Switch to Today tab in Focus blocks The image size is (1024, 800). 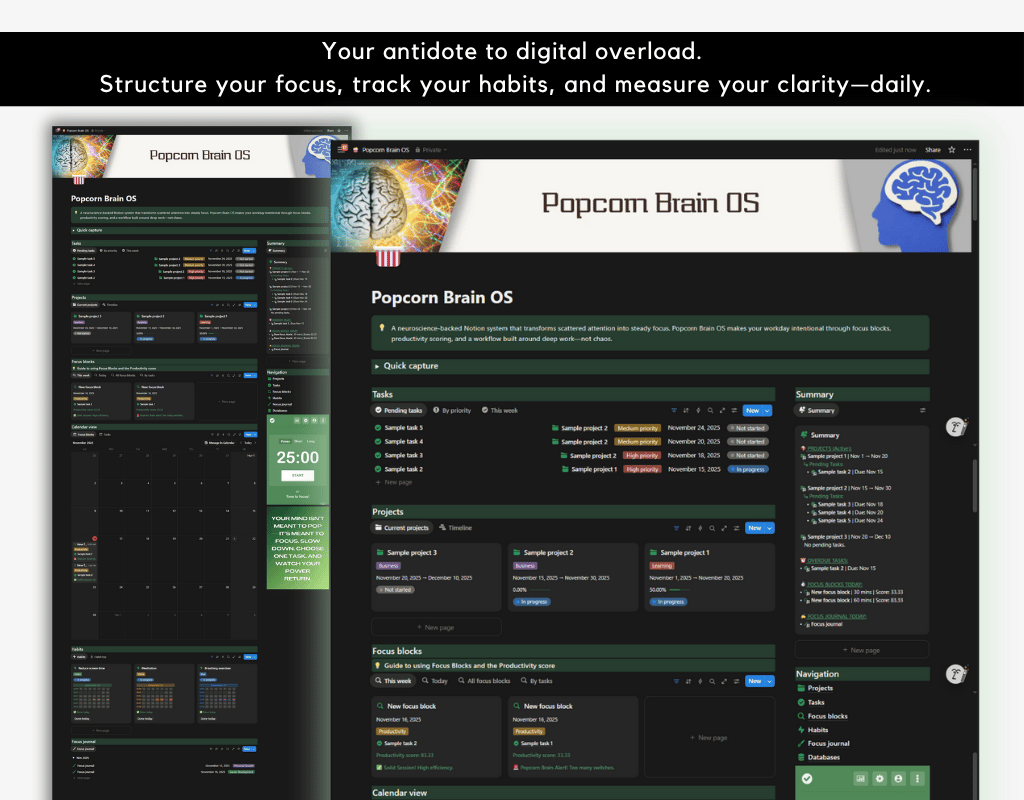point(435,680)
